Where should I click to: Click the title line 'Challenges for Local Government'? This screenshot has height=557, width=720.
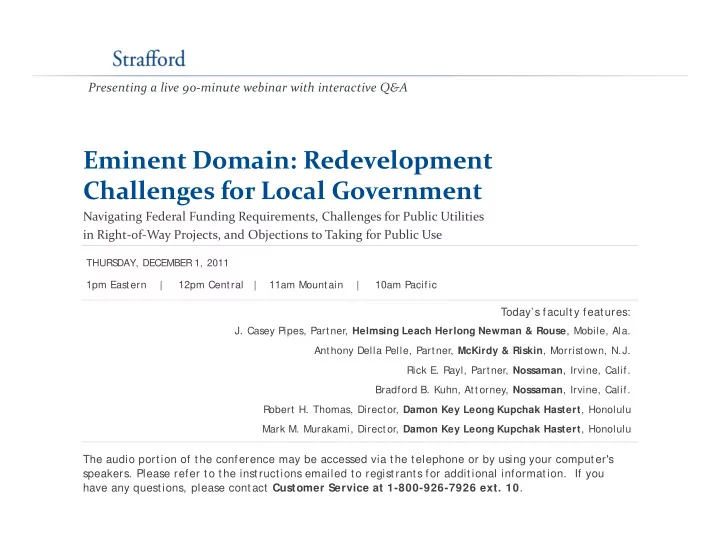(282, 191)
